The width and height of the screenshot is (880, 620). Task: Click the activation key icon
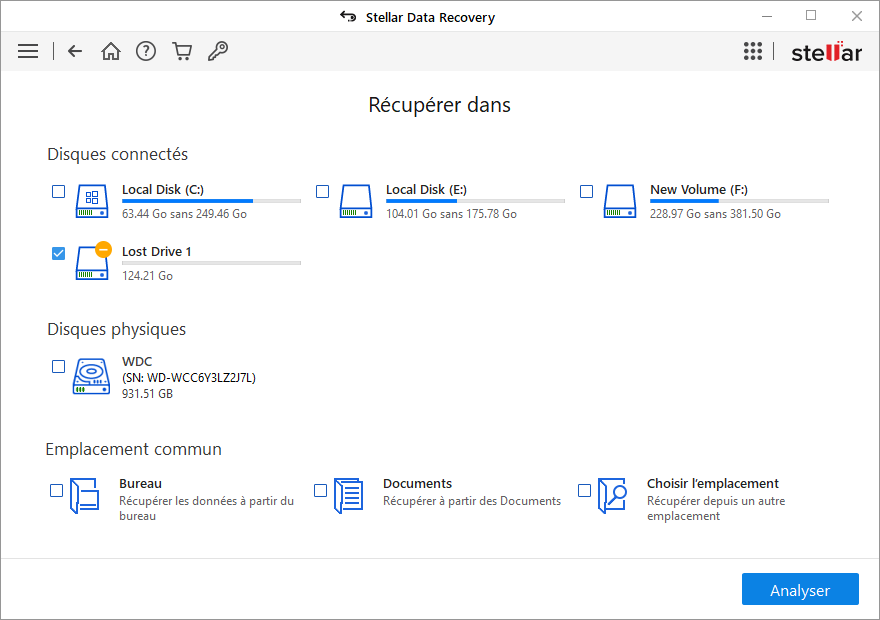coord(218,52)
